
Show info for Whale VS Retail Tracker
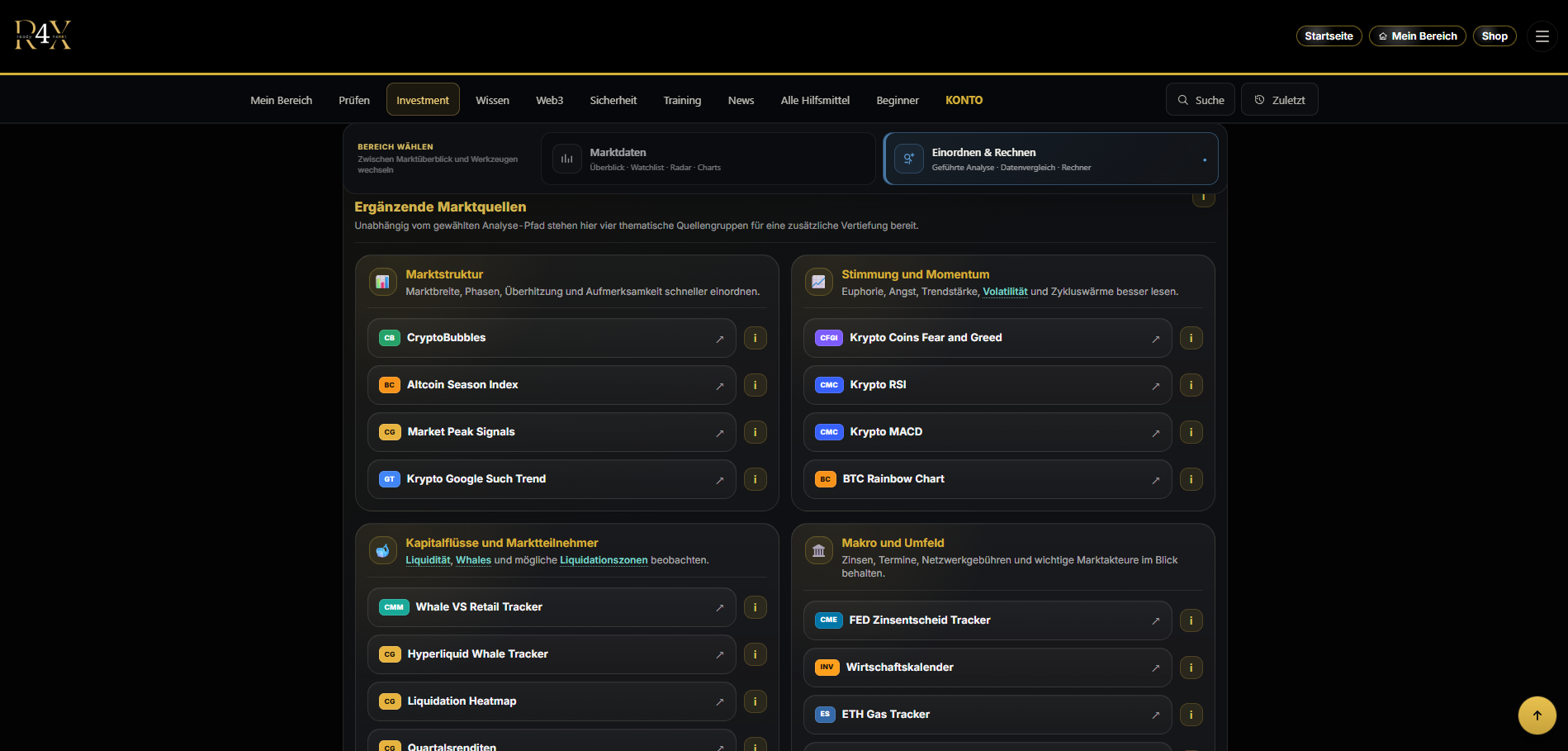[x=755, y=607]
